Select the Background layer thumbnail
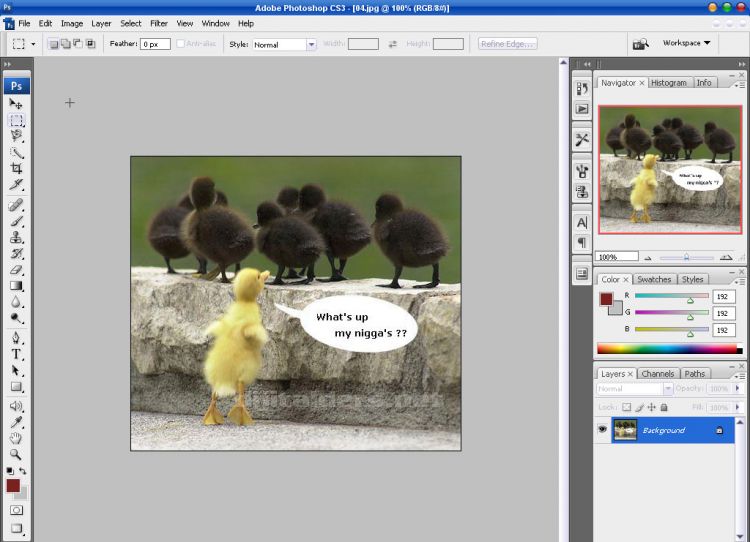Image resolution: width=750 pixels, height=542 pixels. click(x=626, y=430)
